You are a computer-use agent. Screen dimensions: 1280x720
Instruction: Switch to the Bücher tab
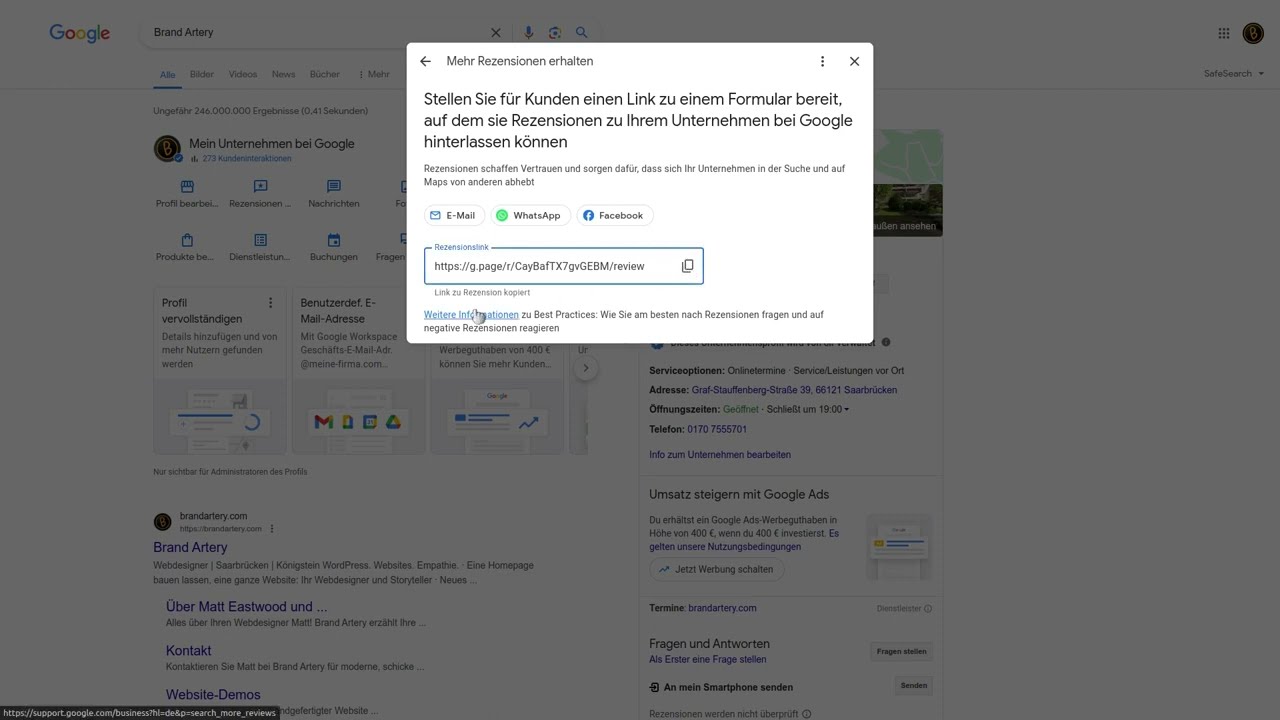coord(324,74)
